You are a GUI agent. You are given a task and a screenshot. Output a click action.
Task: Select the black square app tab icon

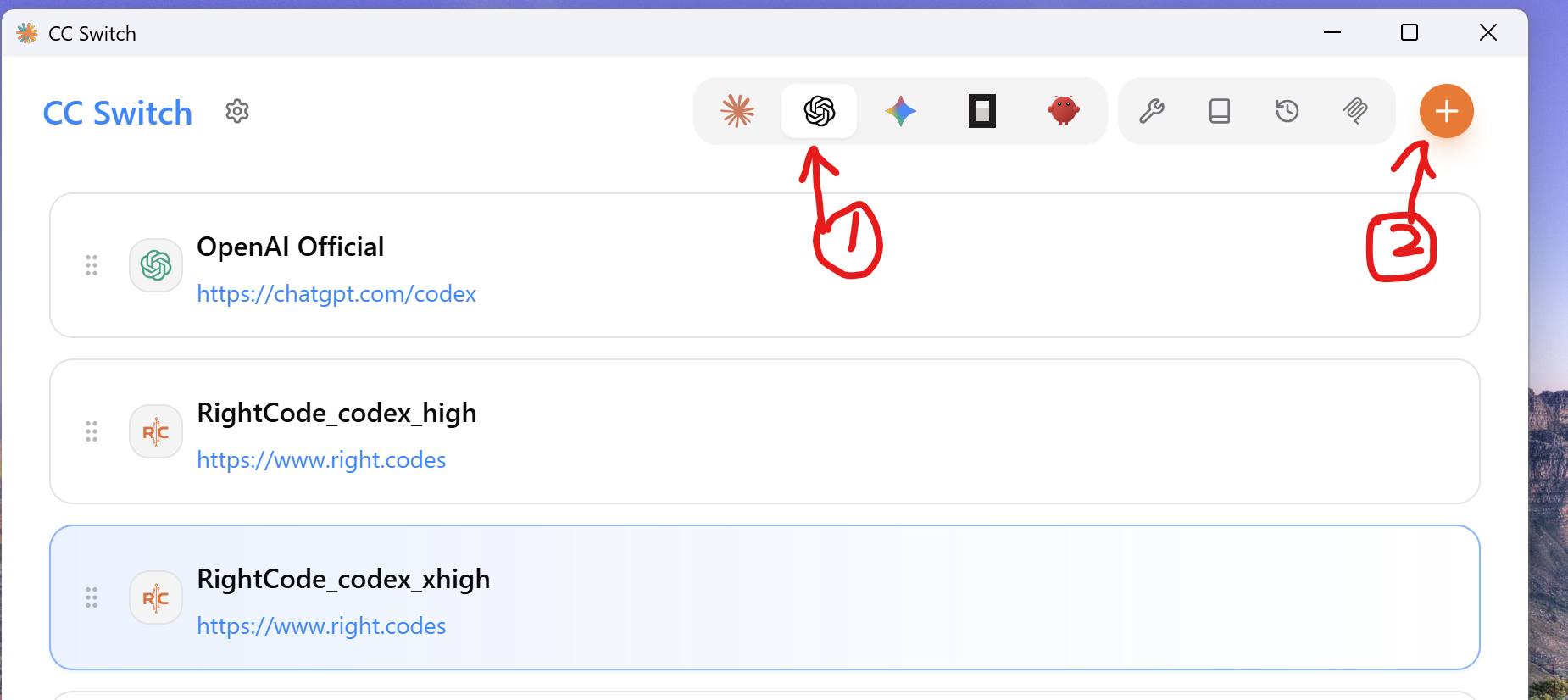[982, 111]
